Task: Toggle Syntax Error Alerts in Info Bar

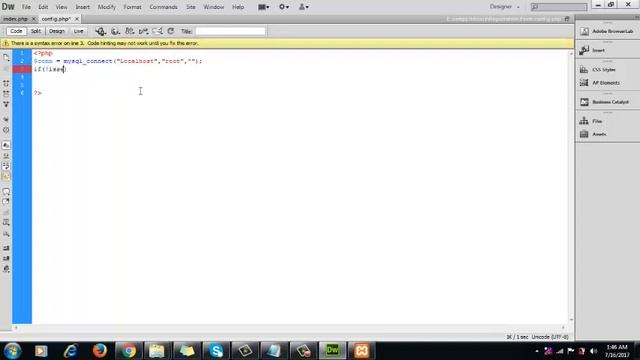Action: pos(6,177)
